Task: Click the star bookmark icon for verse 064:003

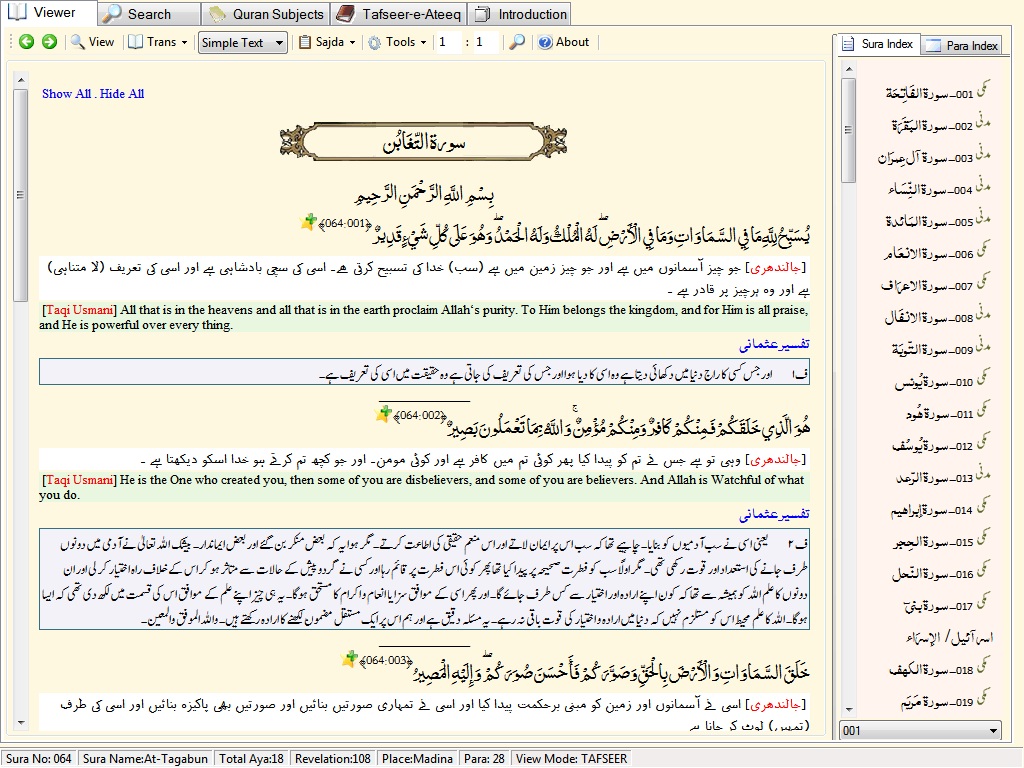Action: click(x=350, y=659)
